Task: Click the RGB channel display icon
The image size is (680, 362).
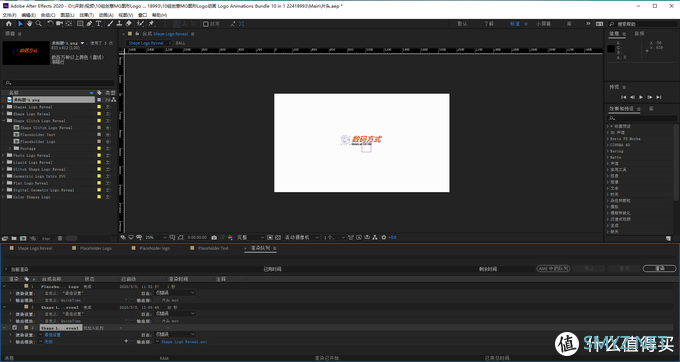Action: click(230, 238)
